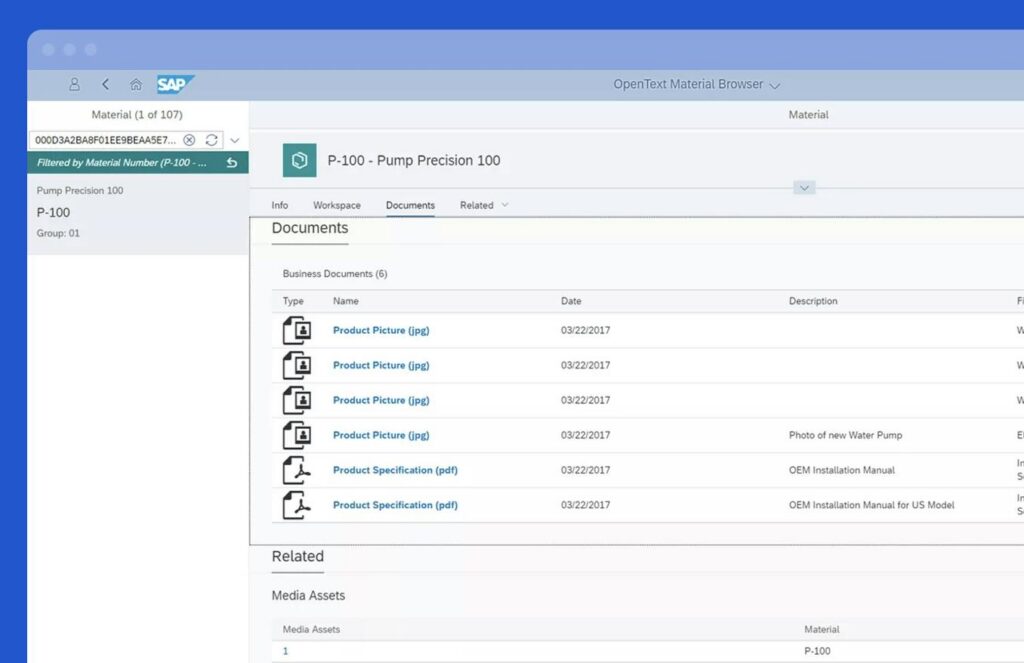Click PDF icon for US Model manual row
Image resolution: width=1024 pixels, height=663 pixels.
pyautogui.click(x=296, y=505)
